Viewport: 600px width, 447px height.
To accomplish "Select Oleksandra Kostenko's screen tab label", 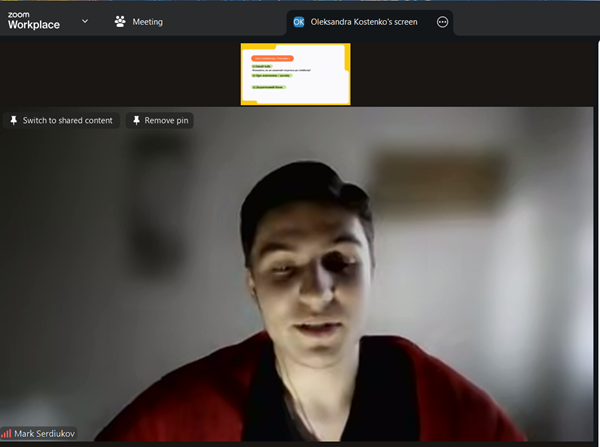I will [x=364, y=22].
